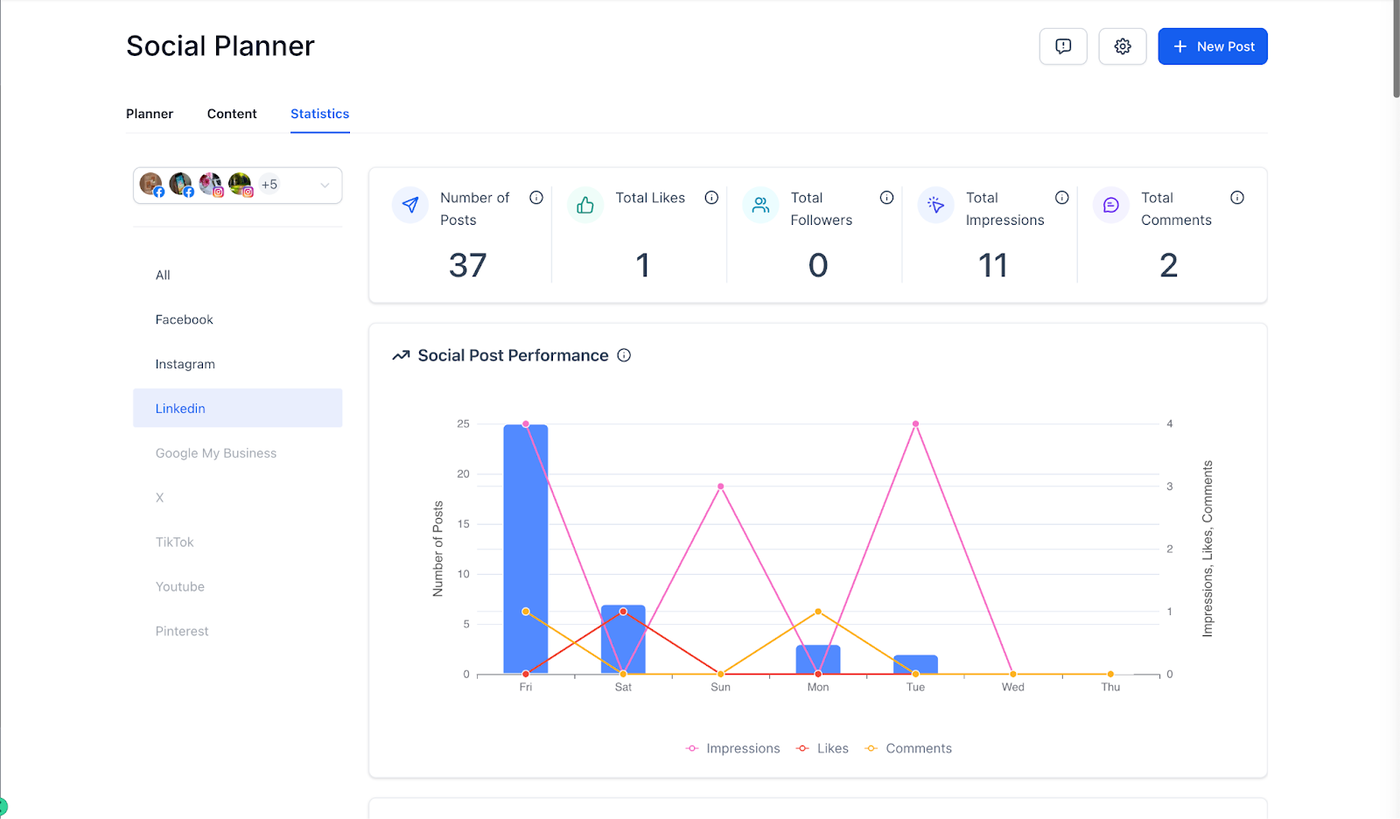Screen dimensions: 1400x819
Task: Open Social Planner settings gear
Action: (1122, 47)
